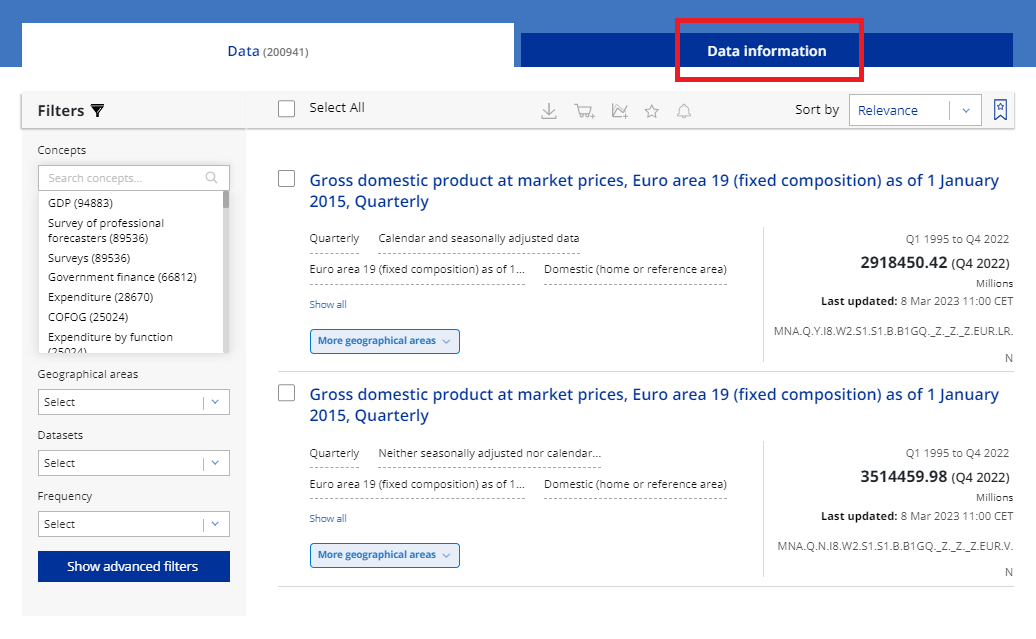Viewport: 1036px width, 639px height.
Task: Click Show all under the first result
Action: pos(328,305)
